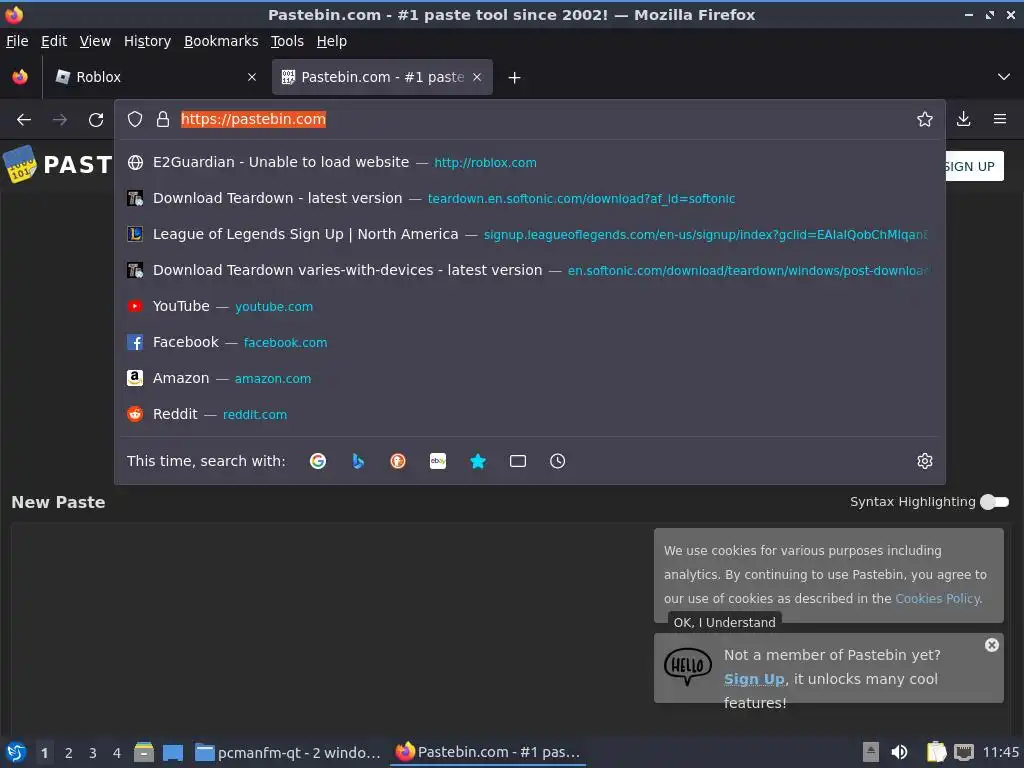Image resolution: width=1024 pixels, height=768 pixels.
Task: Expand the list all tabs chevron
Action: [x=1004, y=77]
